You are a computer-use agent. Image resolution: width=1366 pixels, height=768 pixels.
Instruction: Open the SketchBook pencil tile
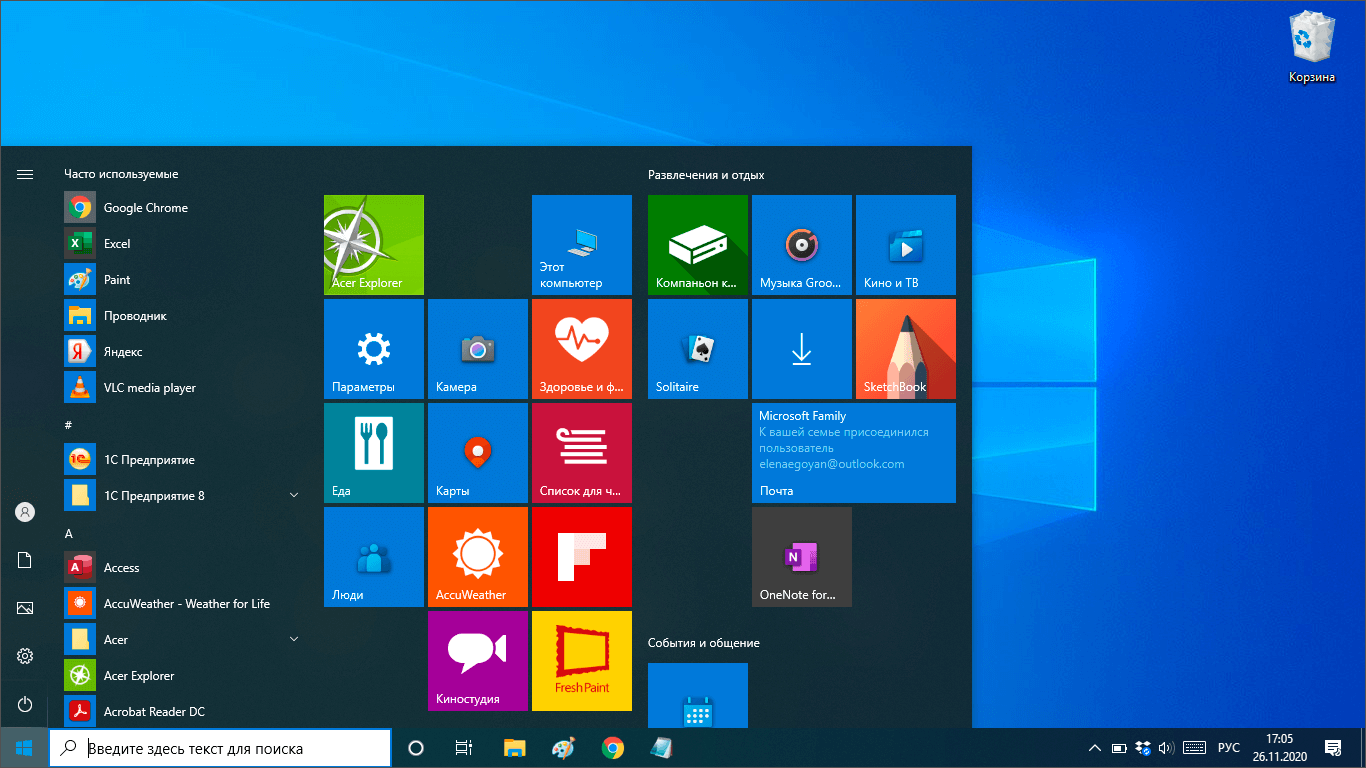(x=905, y=348)
